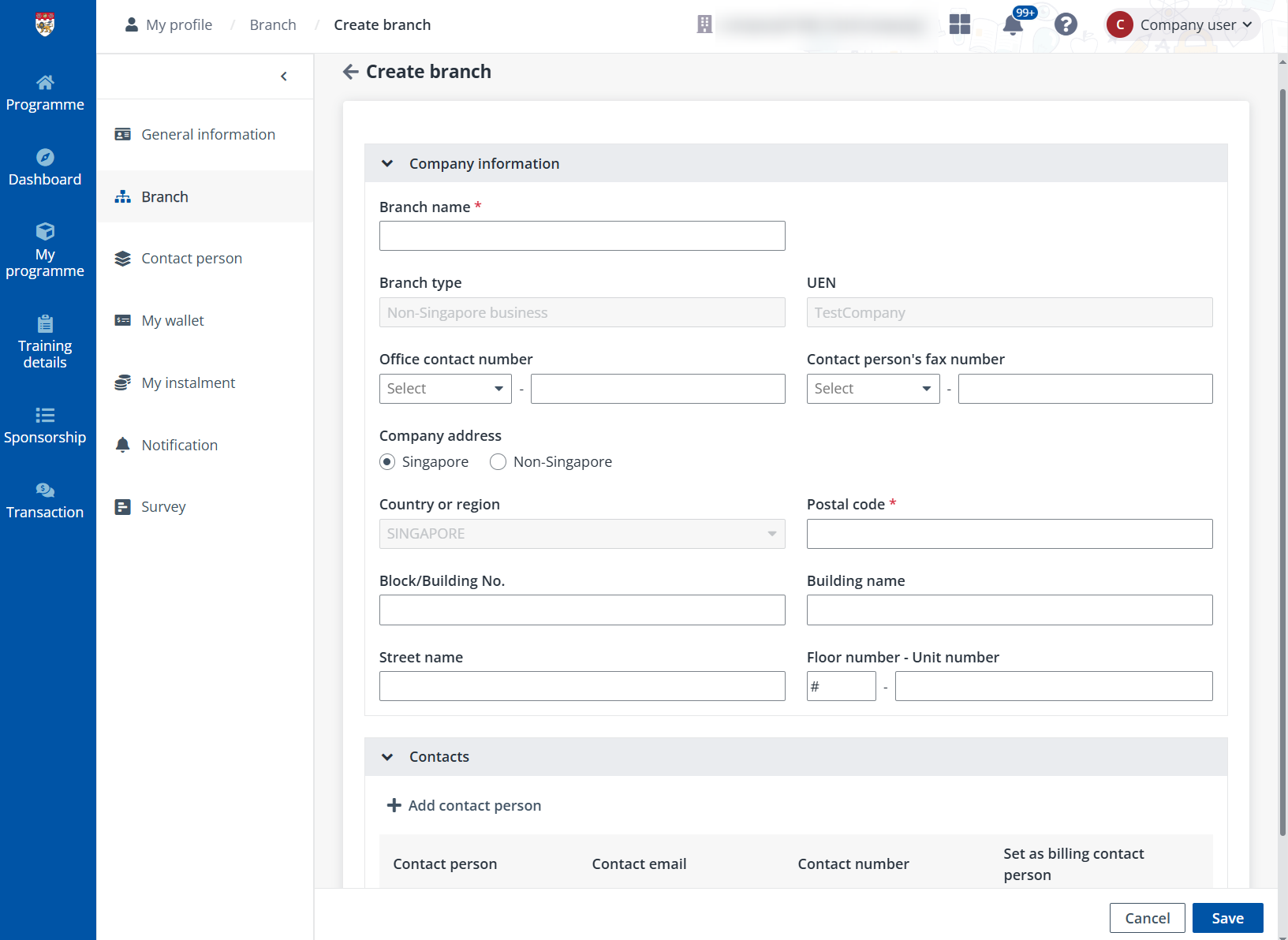The width and height of the screenshot is (1288, 940).
Task: Click the help question mark icon
Action: click(x=1066, y=24)
